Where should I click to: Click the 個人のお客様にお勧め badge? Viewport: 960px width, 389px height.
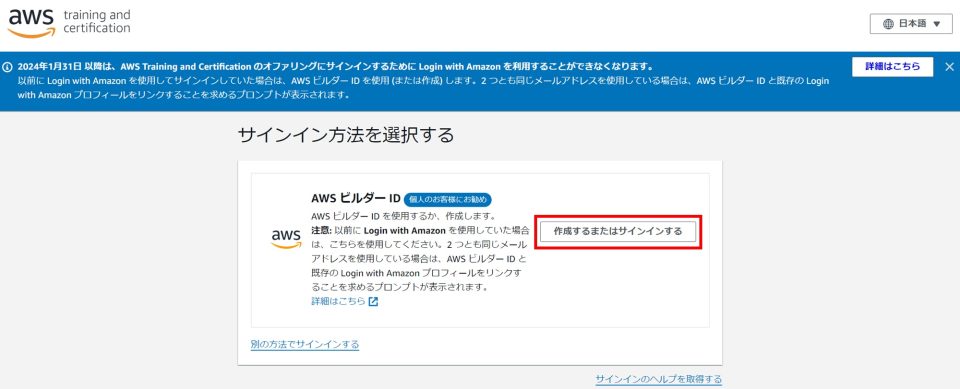pyautogui.click(x=448, y=200)
